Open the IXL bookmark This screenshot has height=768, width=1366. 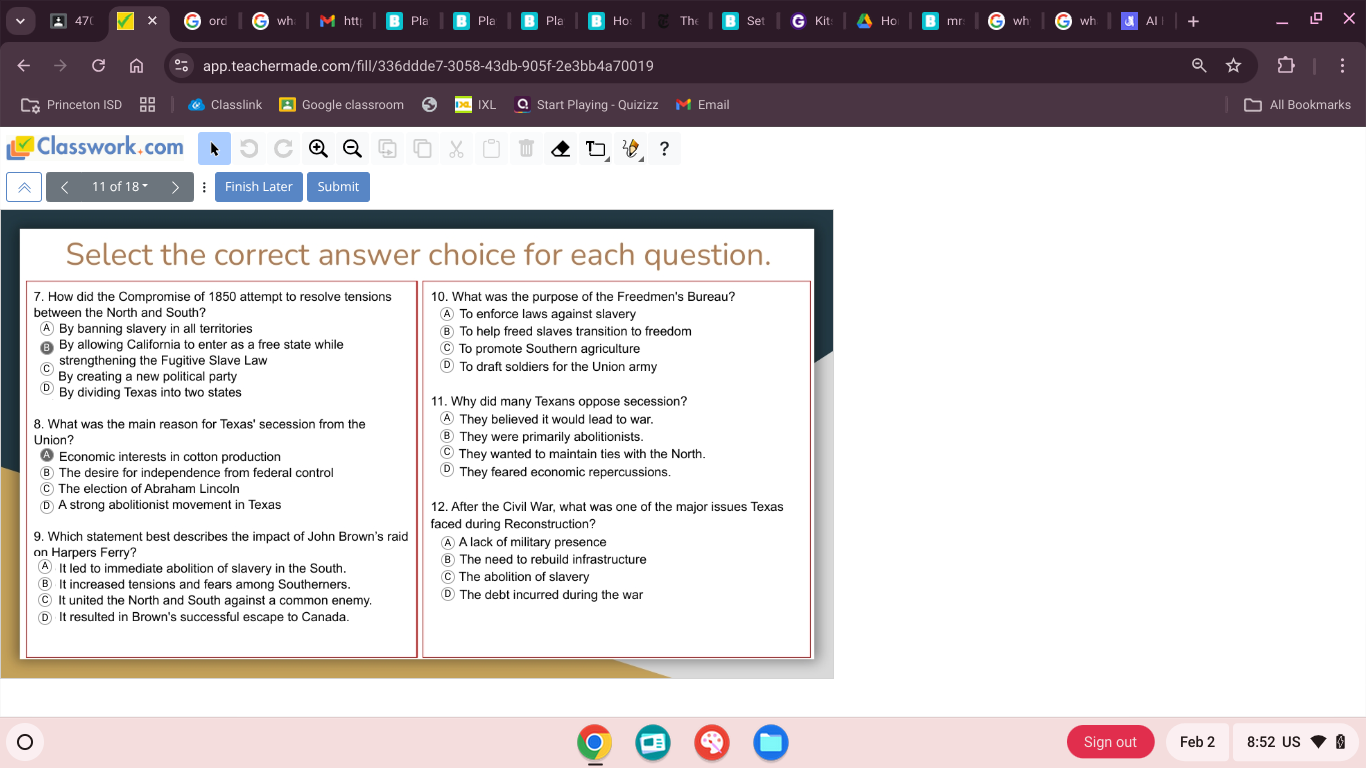pos(475,104)
